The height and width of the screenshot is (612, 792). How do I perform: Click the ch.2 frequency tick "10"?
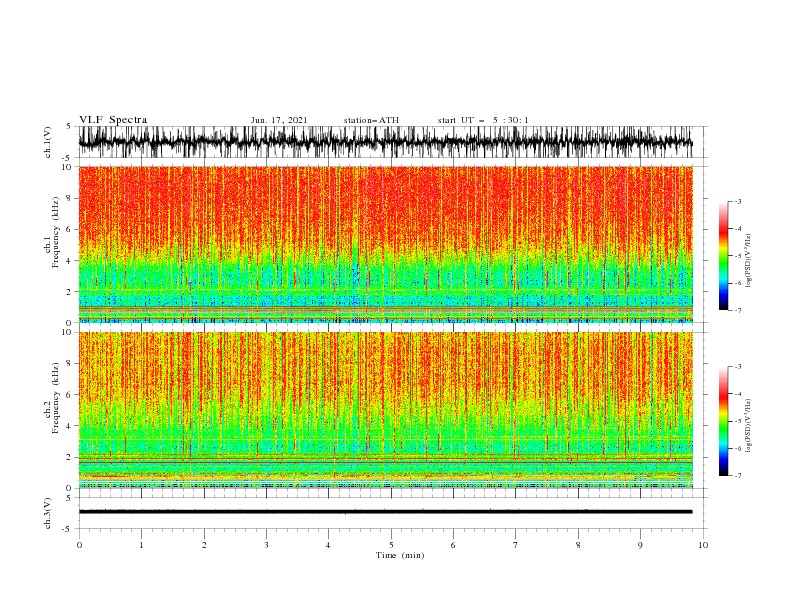pos(68,332)
